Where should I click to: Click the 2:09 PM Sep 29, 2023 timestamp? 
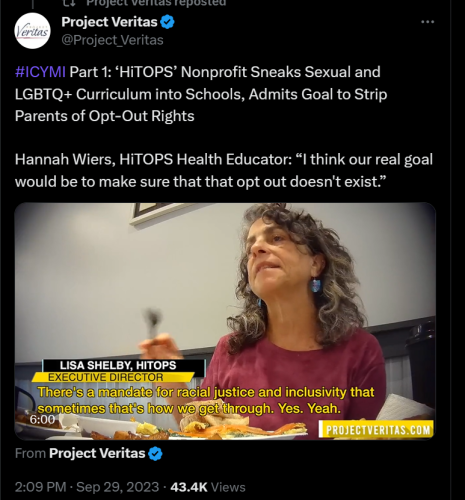tap(87, 487)
